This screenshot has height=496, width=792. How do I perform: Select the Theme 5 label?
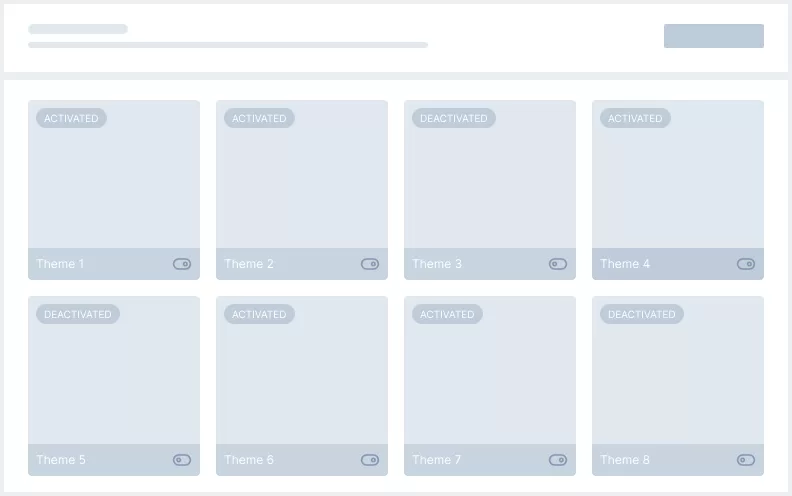click(61, 460)
